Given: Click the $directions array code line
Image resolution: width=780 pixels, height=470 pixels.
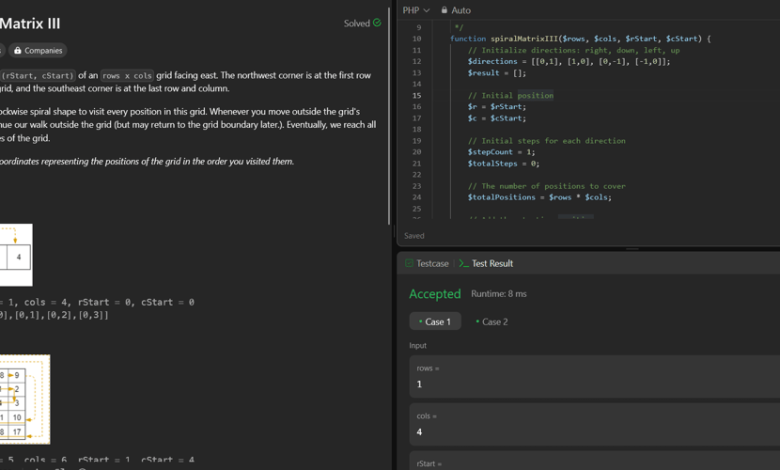Looking at the screenshot, I should (569, 61).
